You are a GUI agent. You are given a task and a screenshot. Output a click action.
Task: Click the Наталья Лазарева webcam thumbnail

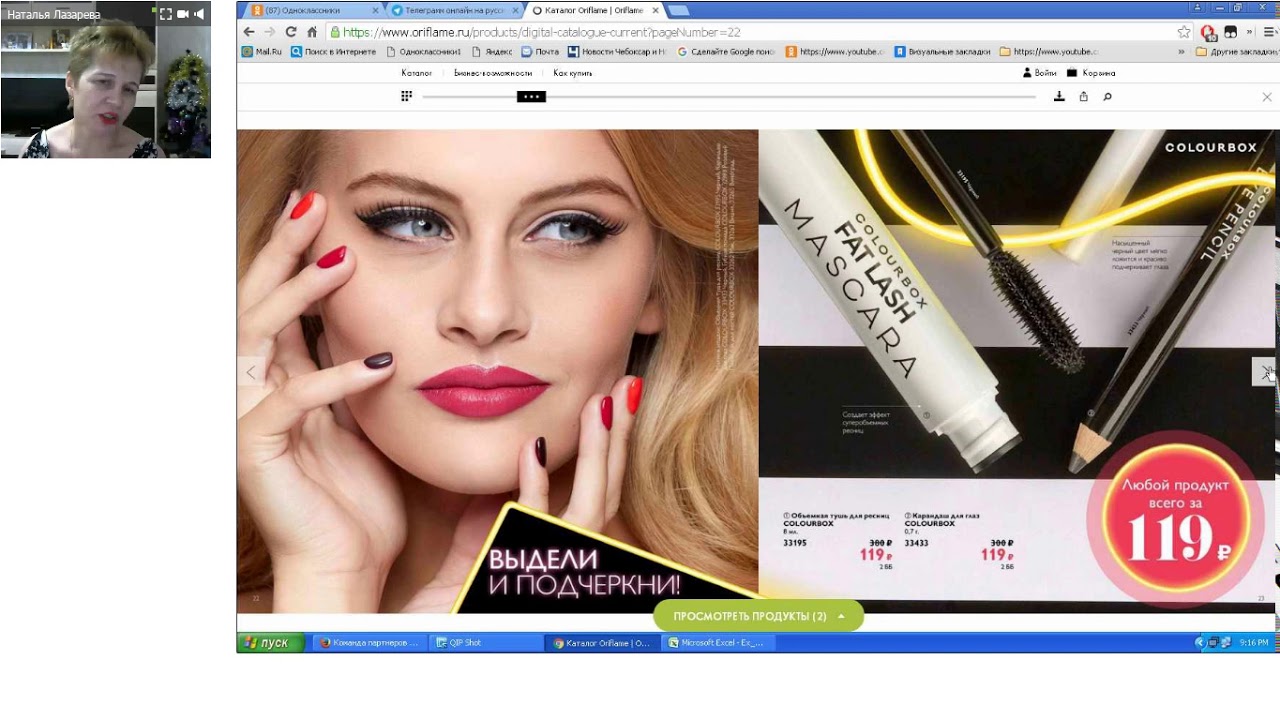coord(105,79)
